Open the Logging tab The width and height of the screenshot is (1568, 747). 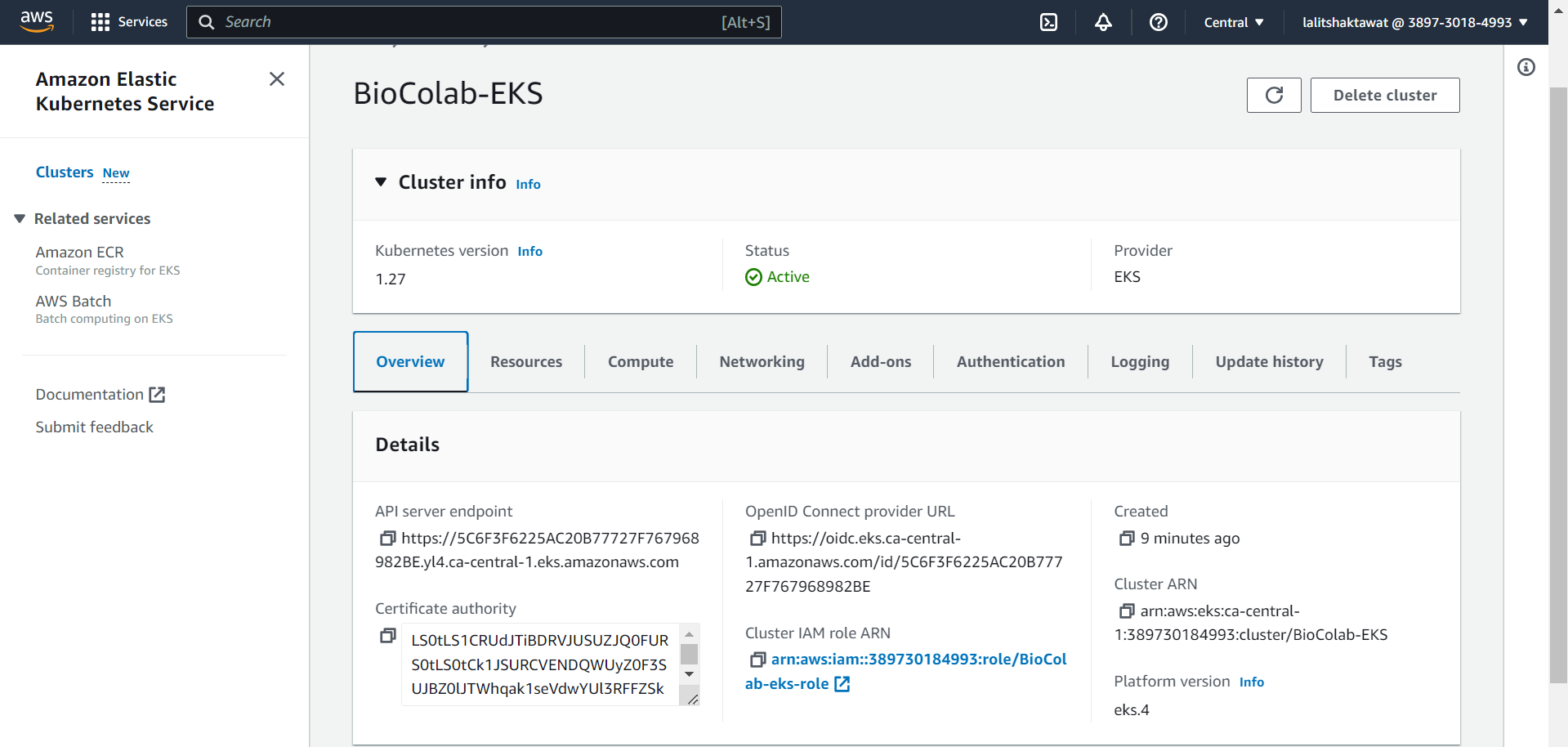pos(1140,361)
